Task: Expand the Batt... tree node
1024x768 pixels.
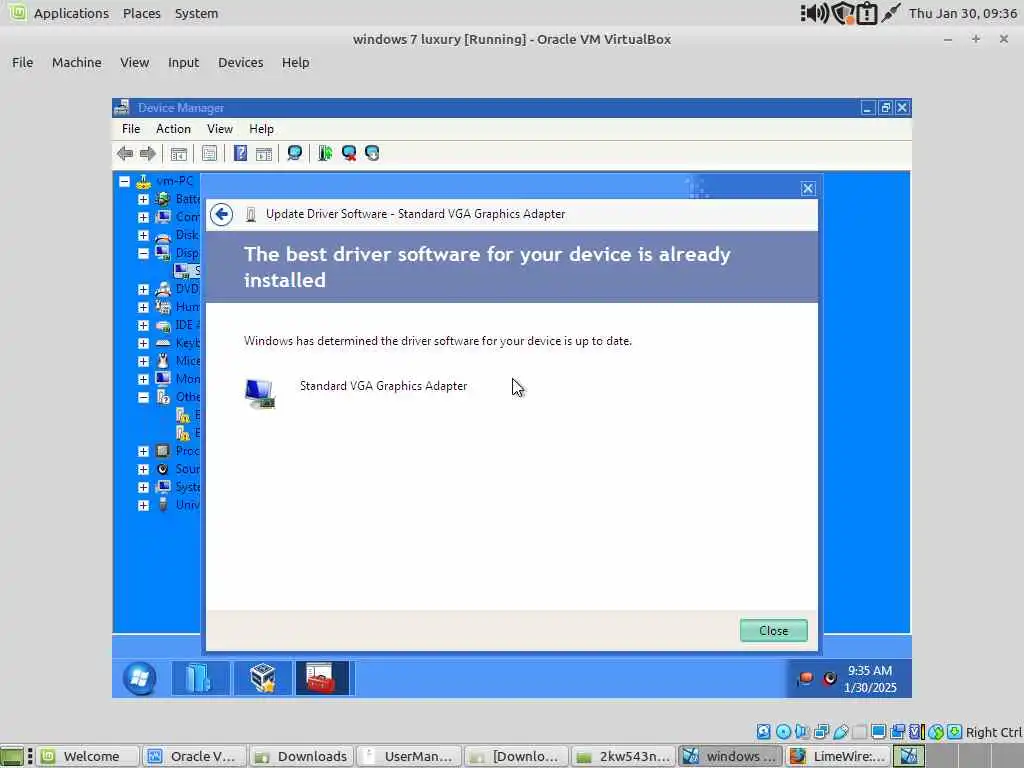Action: click(143, 199)
